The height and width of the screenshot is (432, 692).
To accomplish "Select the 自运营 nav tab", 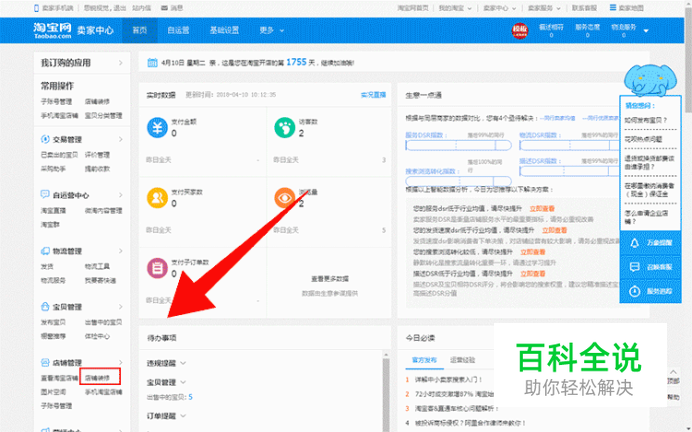I will (x=178, y=30).
